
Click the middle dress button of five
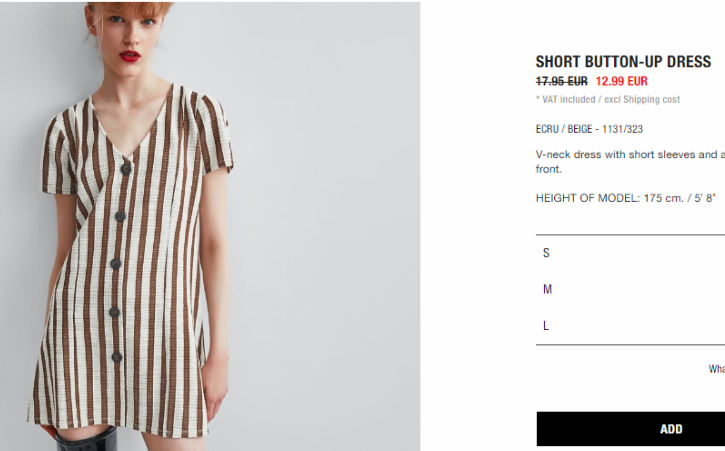pyautogui.click(x=116, y=264)
